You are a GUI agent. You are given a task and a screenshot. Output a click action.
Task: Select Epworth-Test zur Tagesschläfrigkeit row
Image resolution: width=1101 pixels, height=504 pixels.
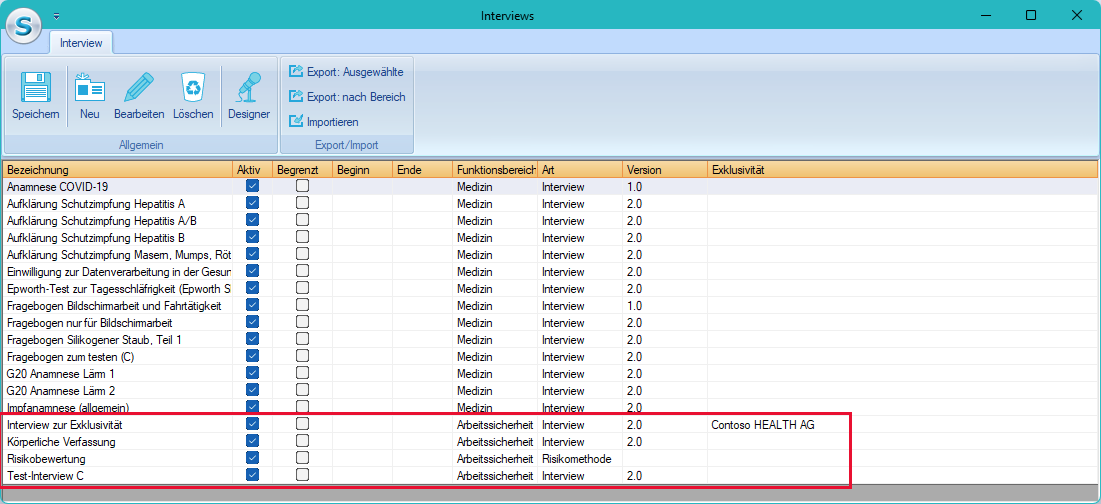click(x=550, y=289)
